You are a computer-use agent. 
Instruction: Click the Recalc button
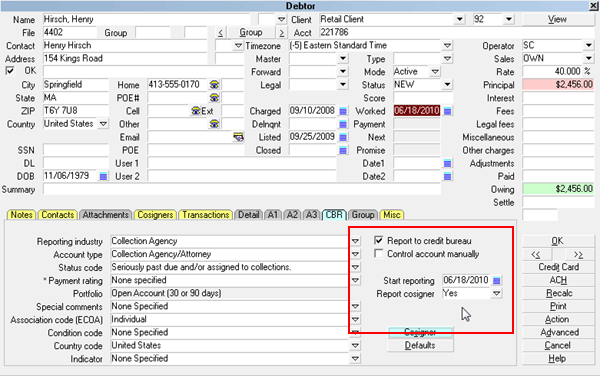tap(558, 293)
